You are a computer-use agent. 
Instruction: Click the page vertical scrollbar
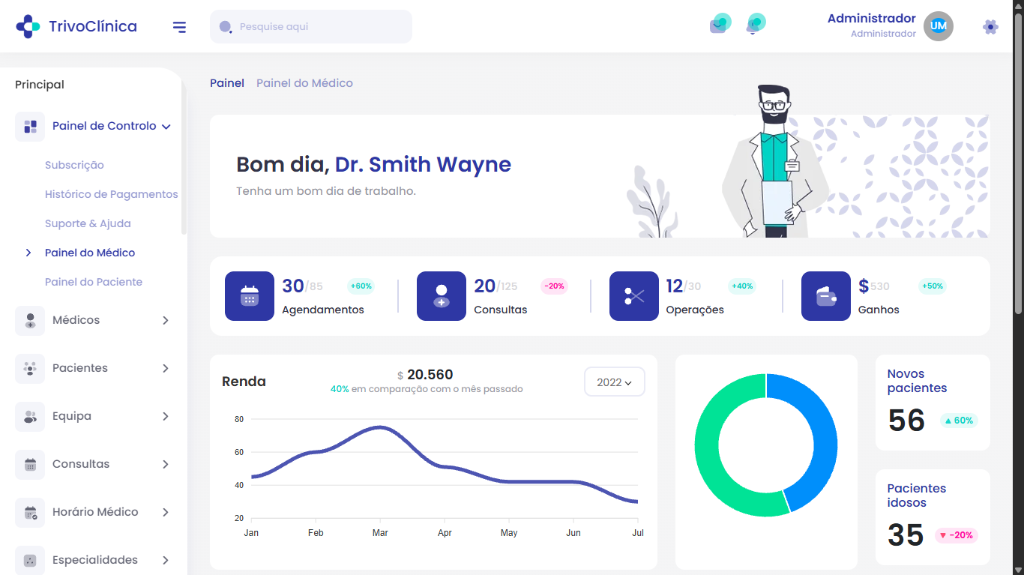pyautogui.click(x=1017, y=163)
